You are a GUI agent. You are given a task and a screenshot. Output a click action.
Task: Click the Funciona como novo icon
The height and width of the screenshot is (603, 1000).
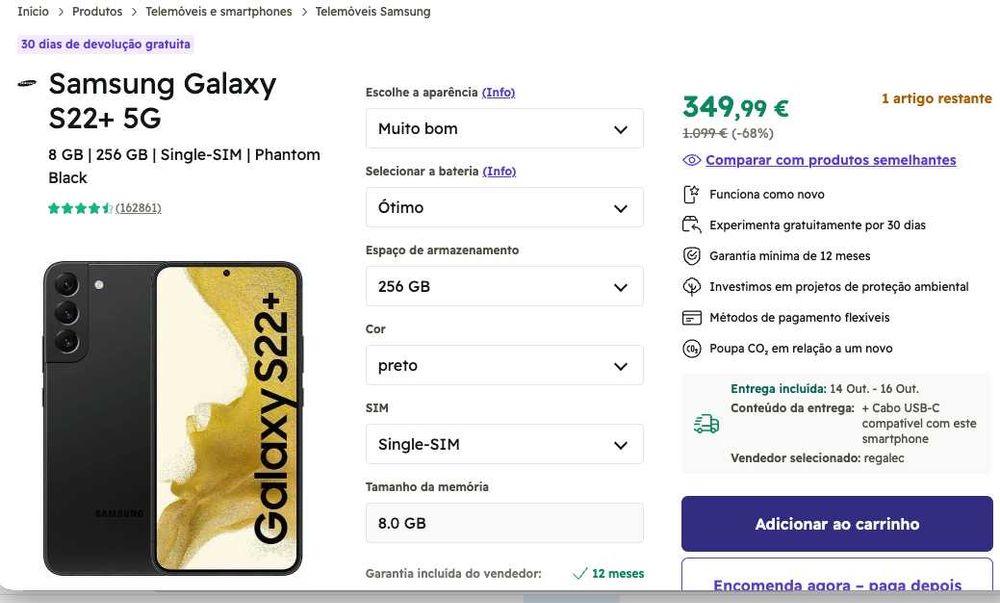(x=691, y=194)
